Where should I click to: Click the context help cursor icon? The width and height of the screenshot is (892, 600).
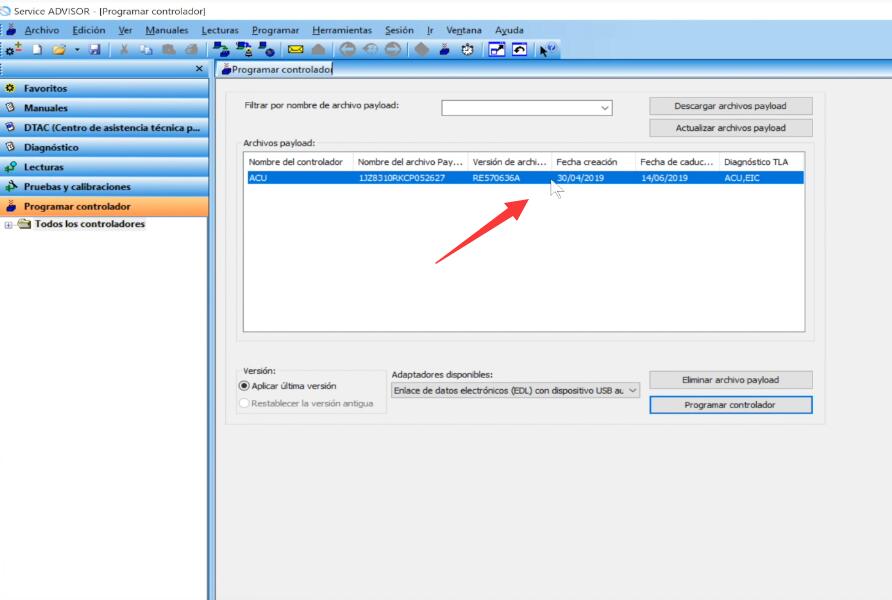(x=547, y=50)
